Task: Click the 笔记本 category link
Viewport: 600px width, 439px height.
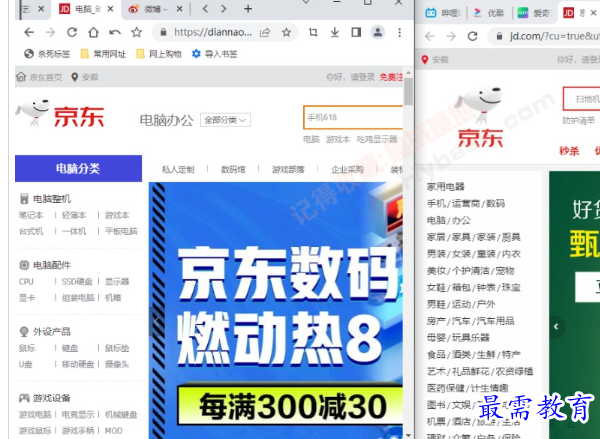Action: tap(31, 215)
